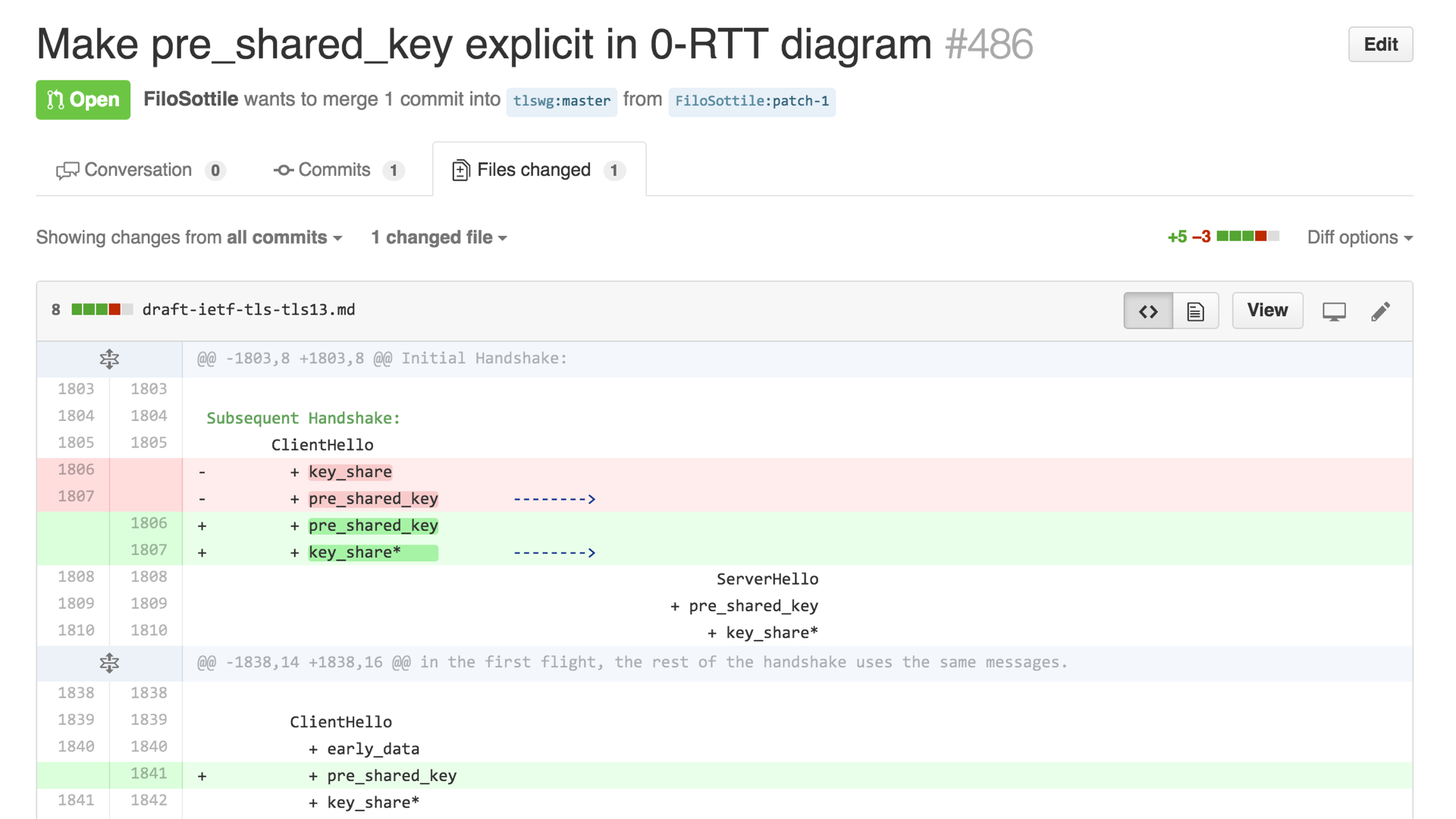Click the Files changed diff icon
This screenshot has height=819, width=1456.
[460, 171]
